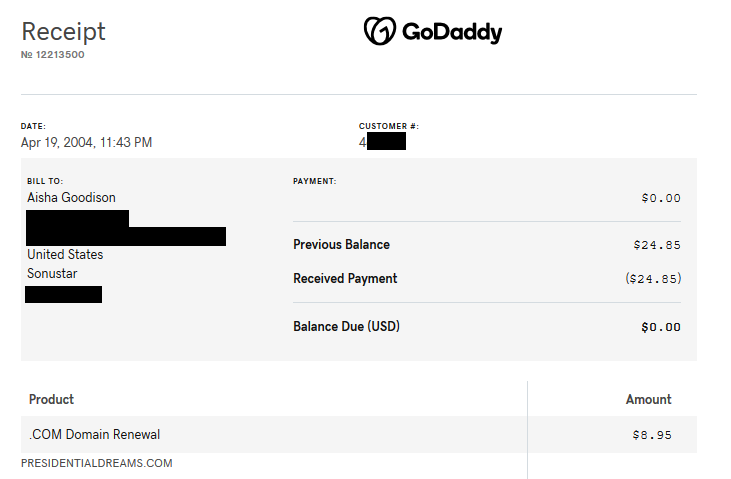Click the date Apr 19, 2004, 11:43 PM

(86, 142)
